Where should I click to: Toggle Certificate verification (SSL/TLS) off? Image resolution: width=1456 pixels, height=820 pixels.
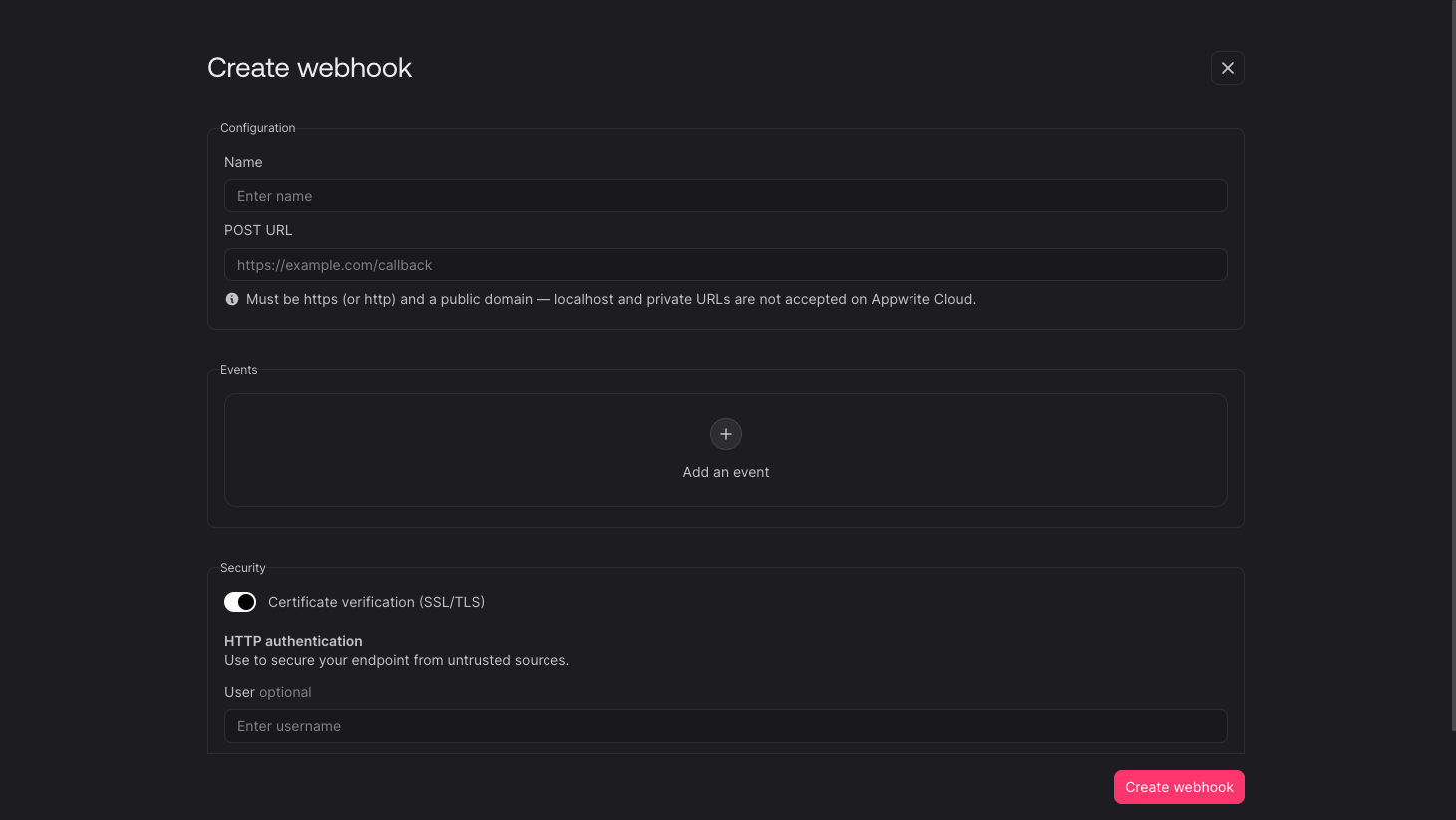(239, 602)
